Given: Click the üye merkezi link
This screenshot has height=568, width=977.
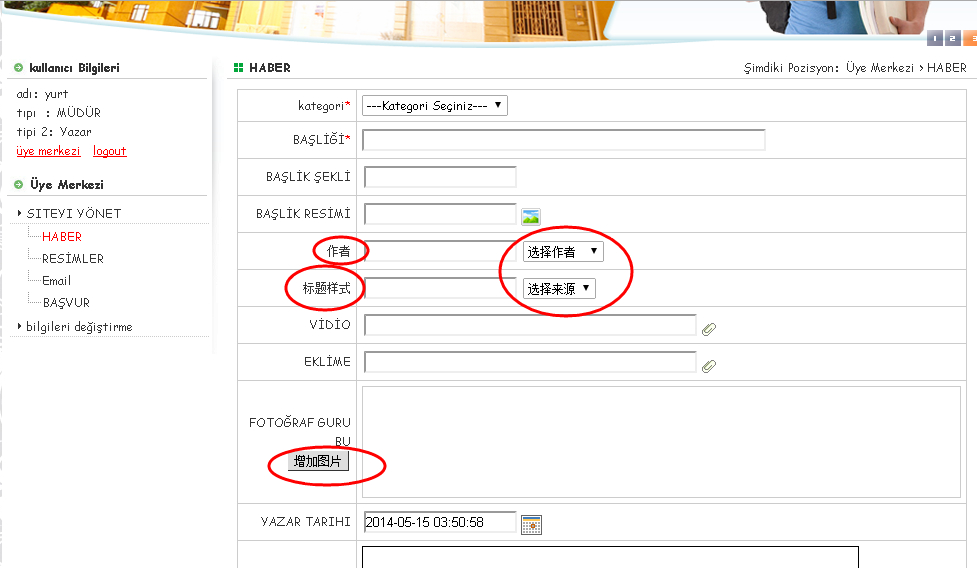Looking at the screenshot, I should click(x=48, y=152).
